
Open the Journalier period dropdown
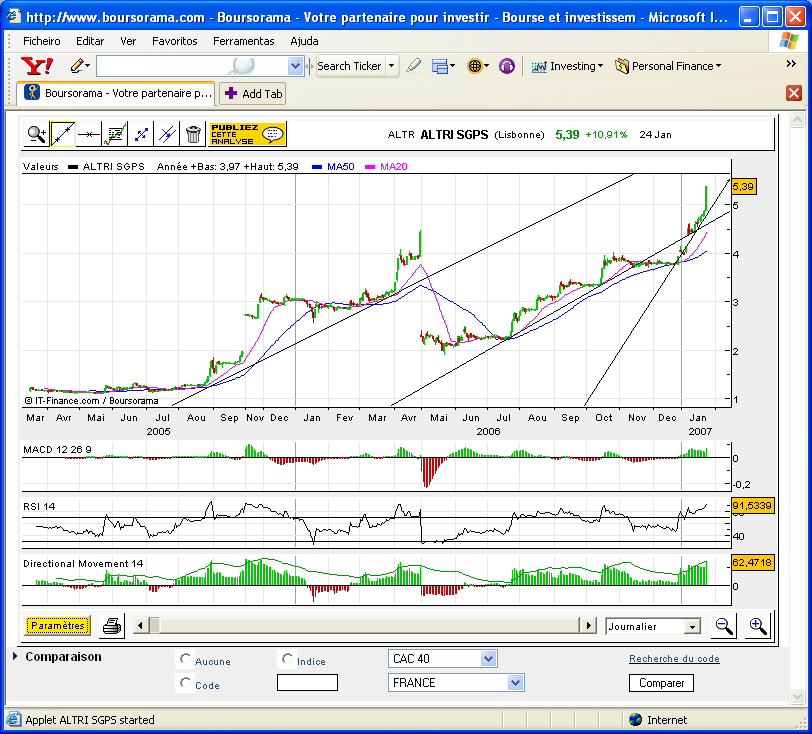pos(653,626)
